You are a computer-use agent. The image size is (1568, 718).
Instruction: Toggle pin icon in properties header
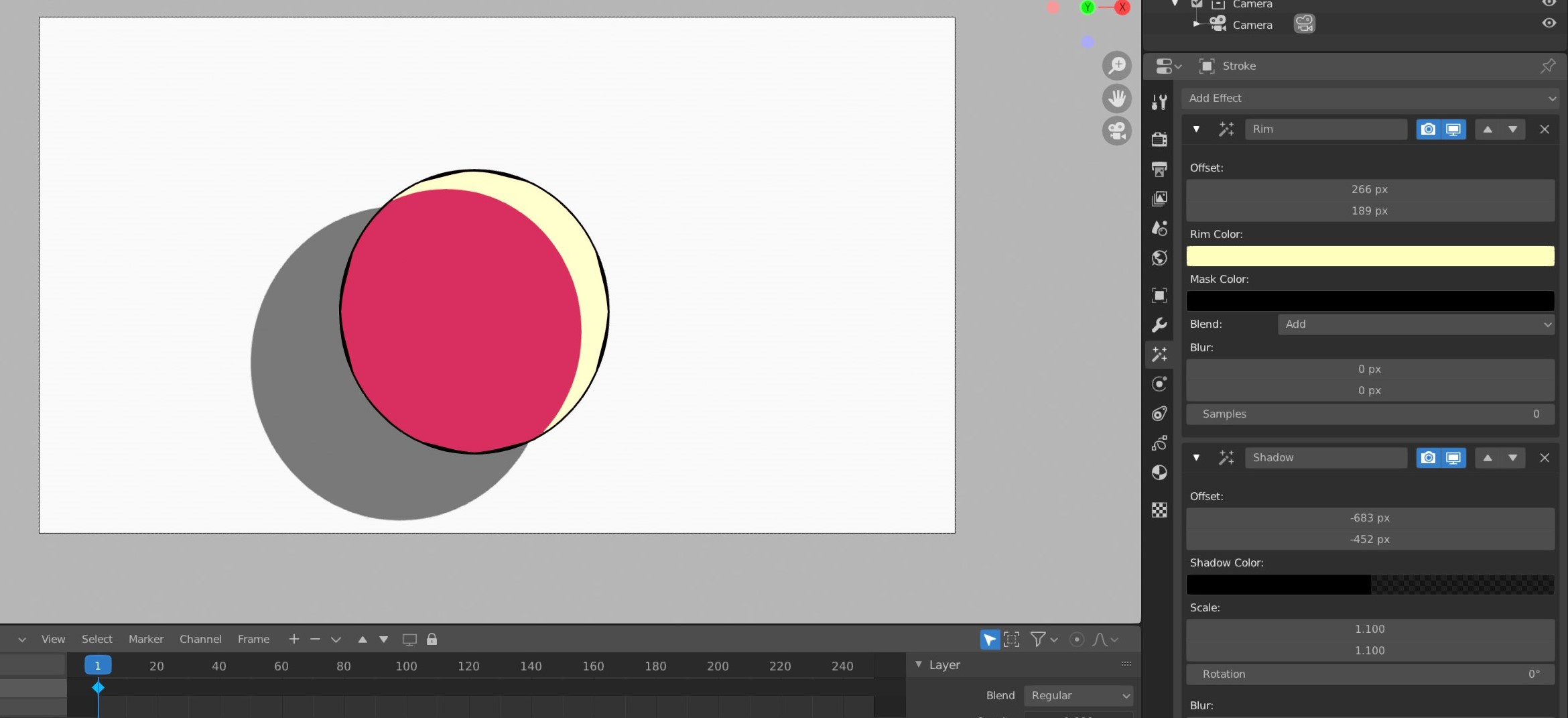pyautogui.click(x=1548, y=66)
